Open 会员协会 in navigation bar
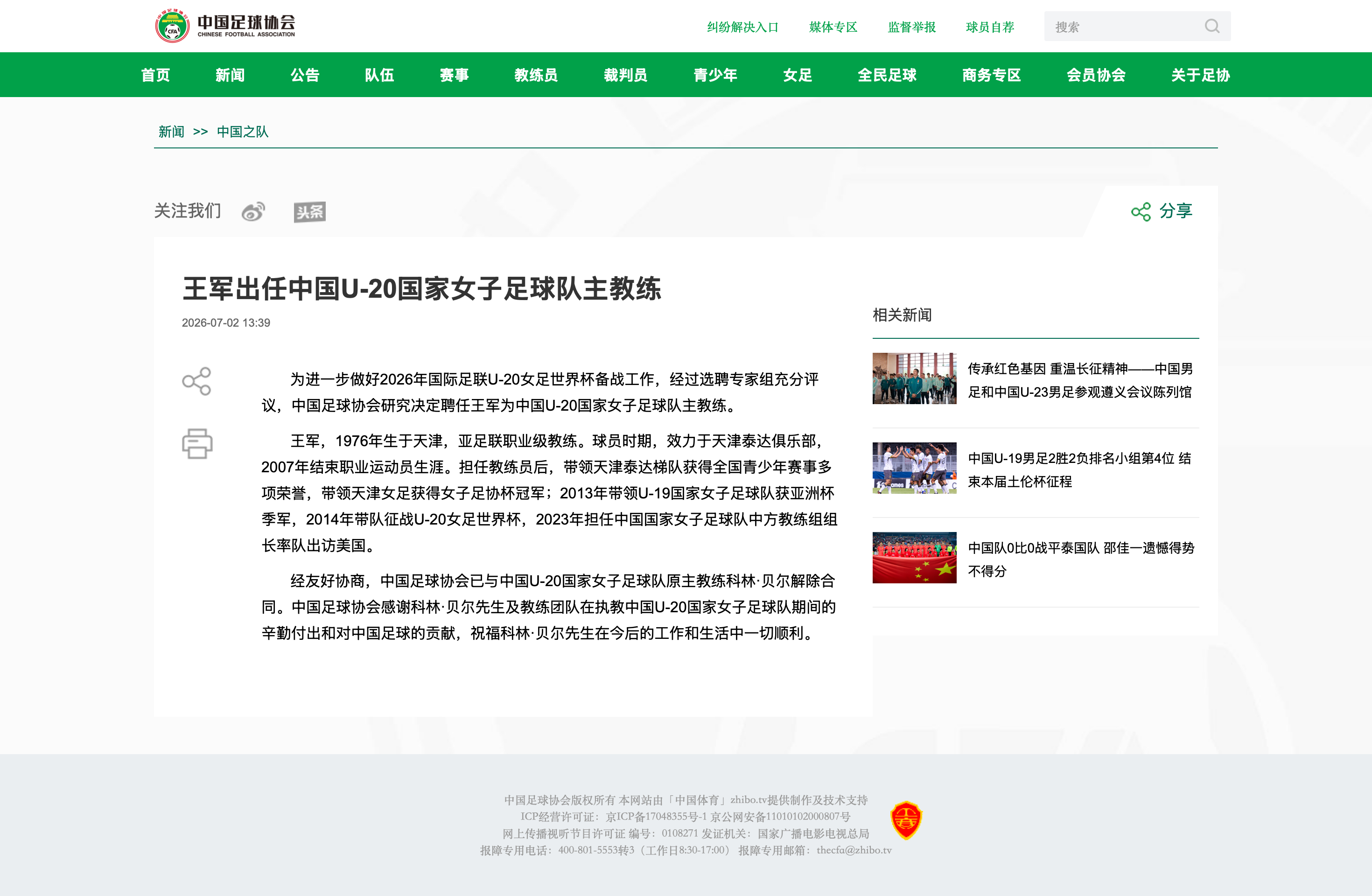1372x896 pixels. point(1096,75)
